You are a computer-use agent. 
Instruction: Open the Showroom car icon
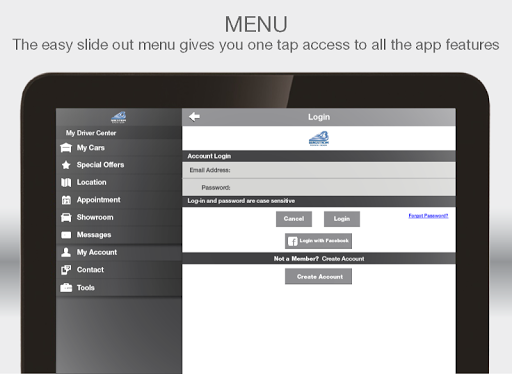click(x=66, y=217)
